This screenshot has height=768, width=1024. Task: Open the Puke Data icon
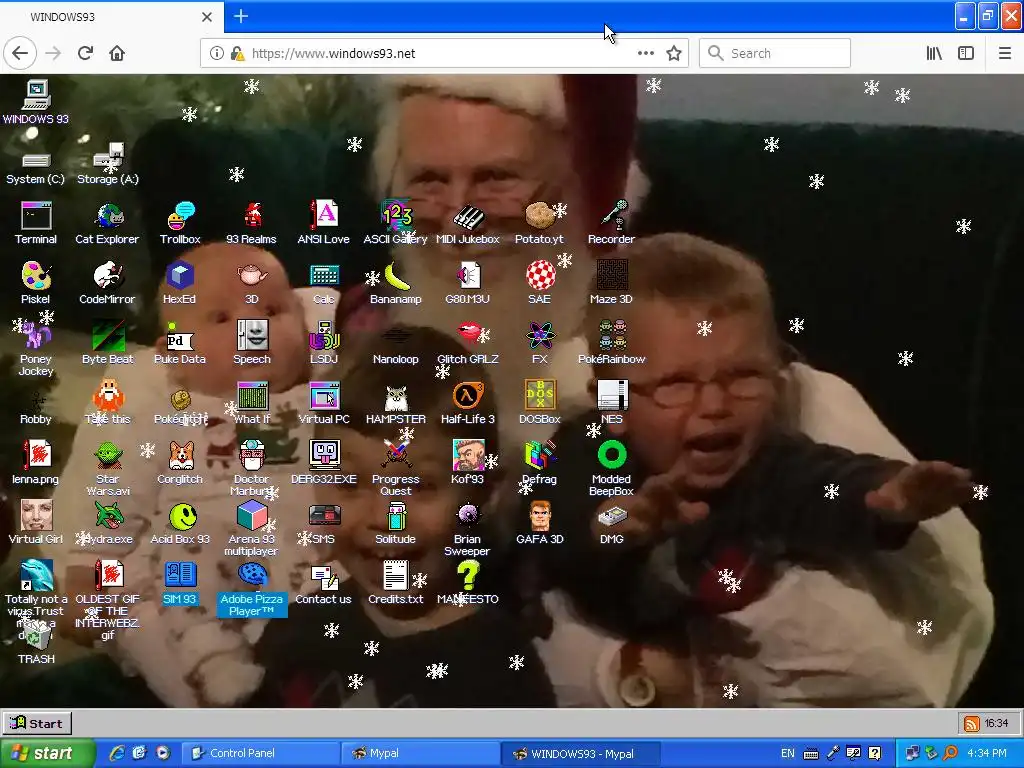point(180,344)
